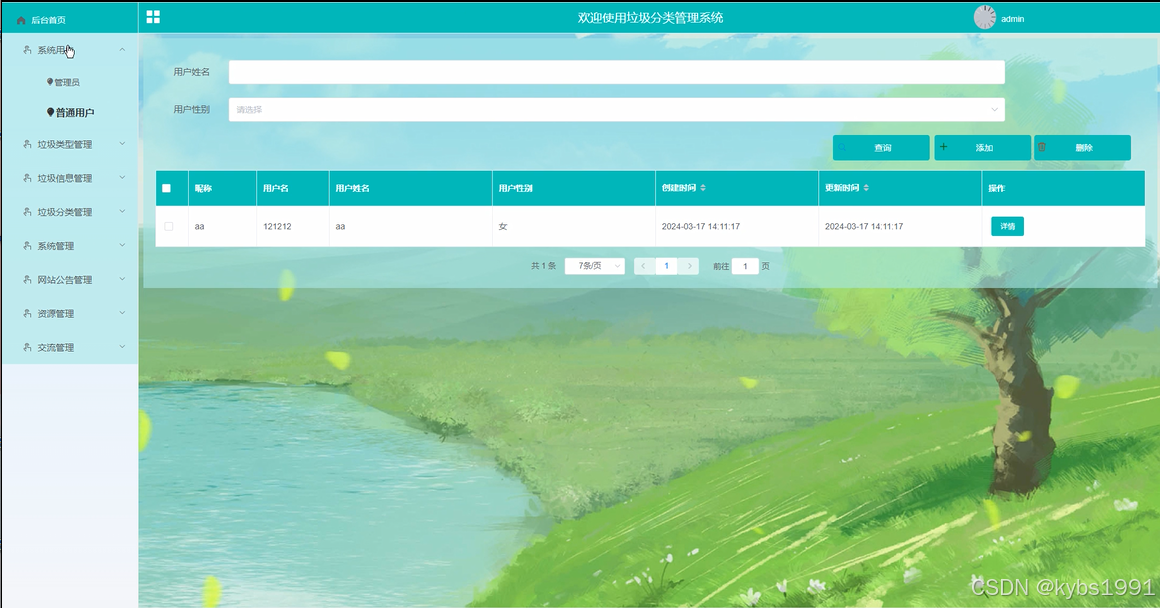Expand the 垃圾信息管理 chevron
This screenshot has height=608, width=1160.
click(122, 178)
